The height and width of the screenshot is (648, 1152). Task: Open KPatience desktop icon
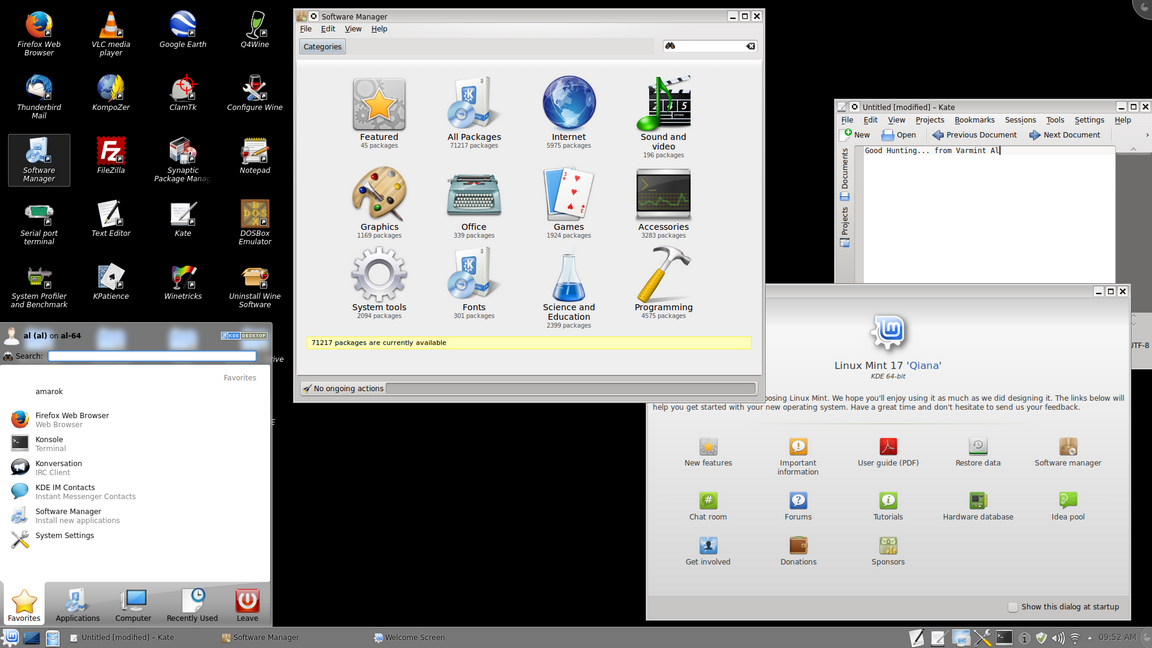point(111,281)
